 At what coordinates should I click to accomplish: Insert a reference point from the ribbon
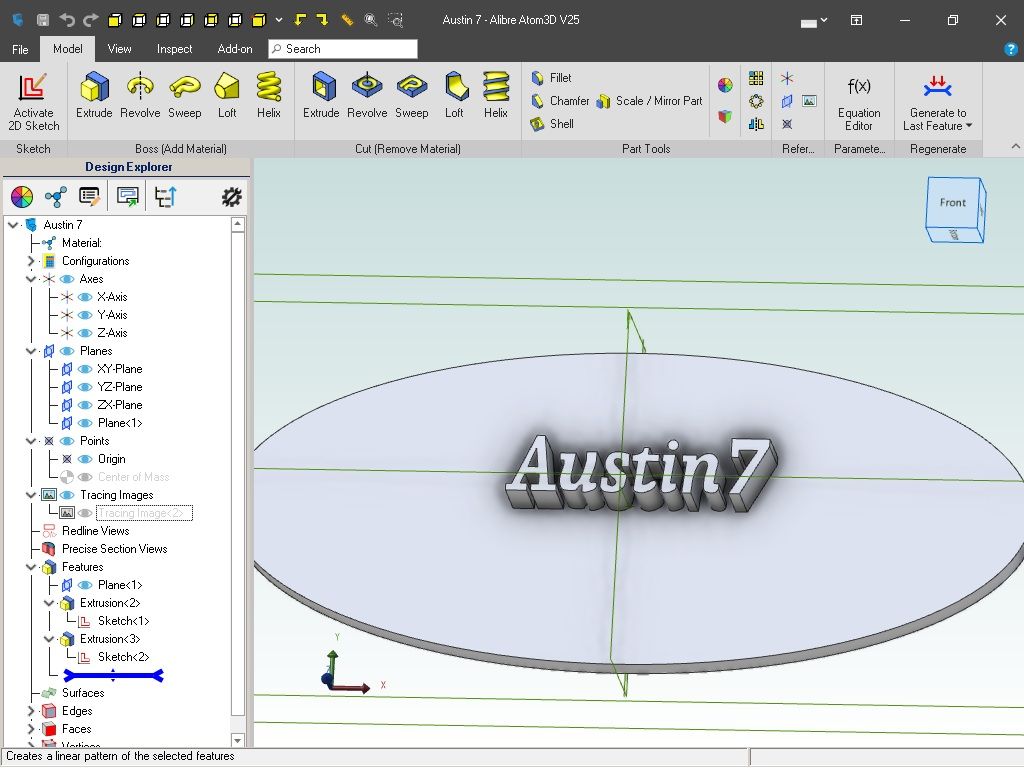[x=787, y=123]
